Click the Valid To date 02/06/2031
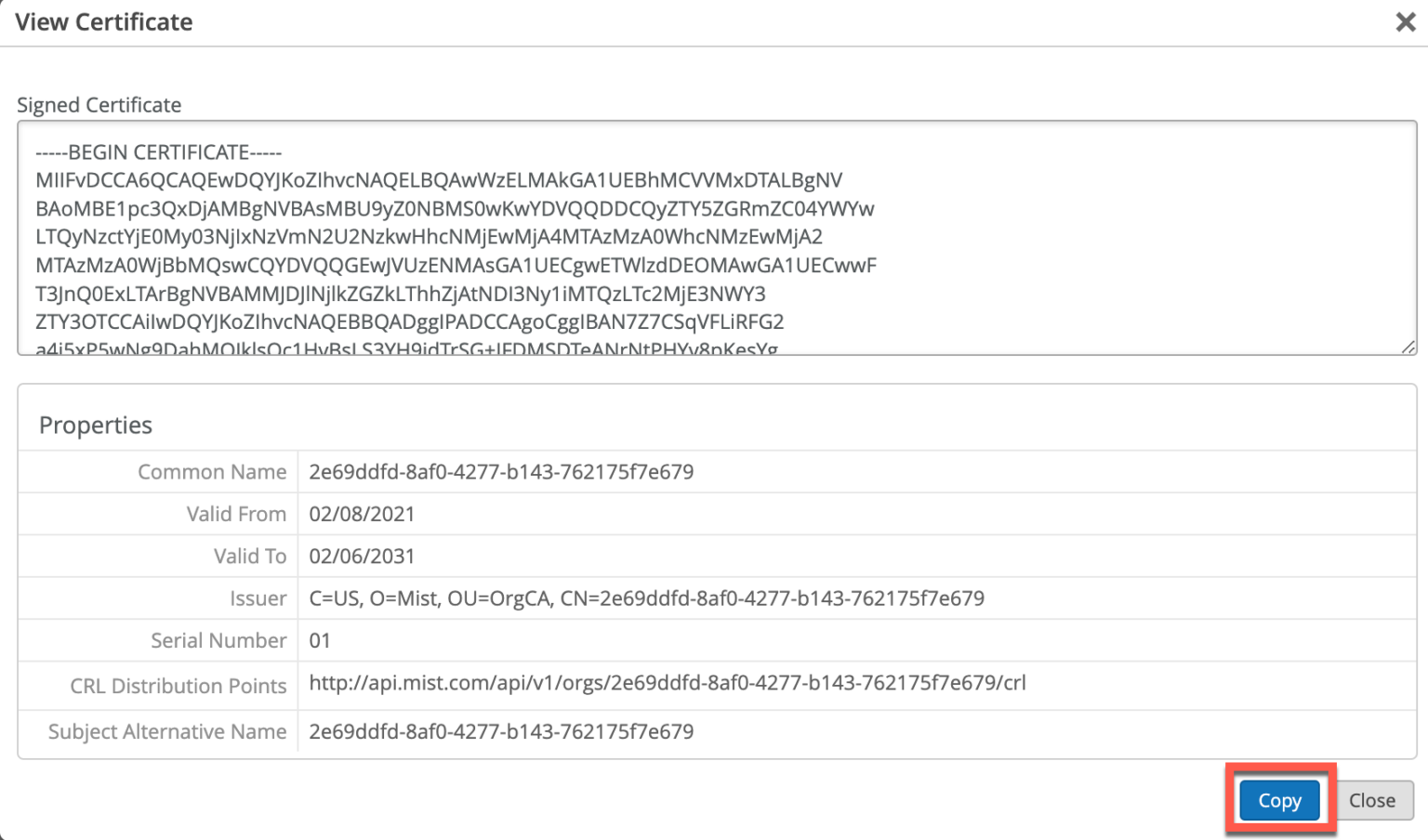Image resolution: width=1428 pixels, height=840 pixels. click(x=362, y=556)
